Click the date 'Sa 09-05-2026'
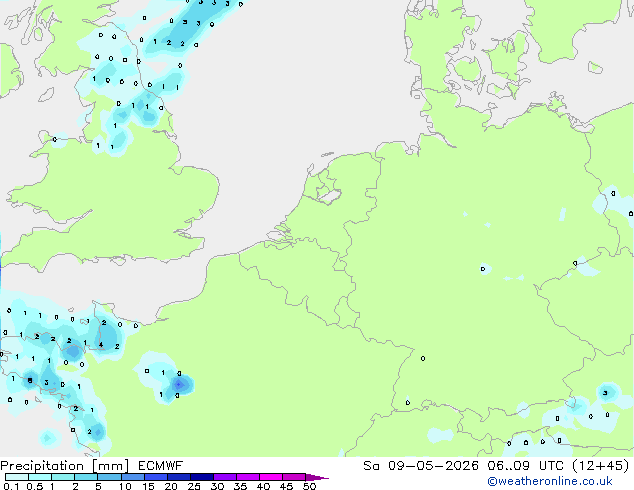The image size is (634, 490). pos(421,466)
